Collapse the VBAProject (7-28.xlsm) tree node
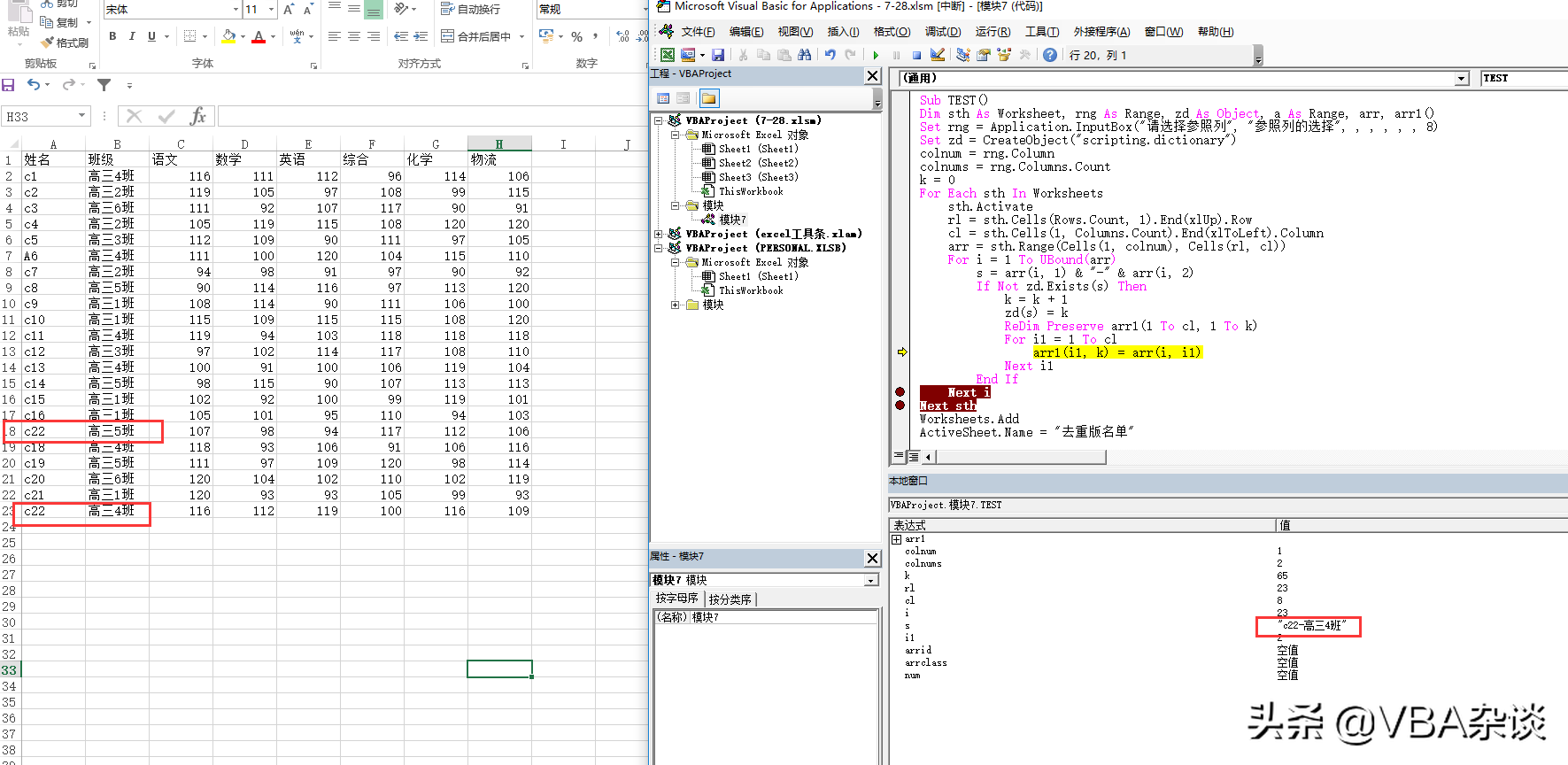This screenshot has width=1568, height=765. [659, 120]
